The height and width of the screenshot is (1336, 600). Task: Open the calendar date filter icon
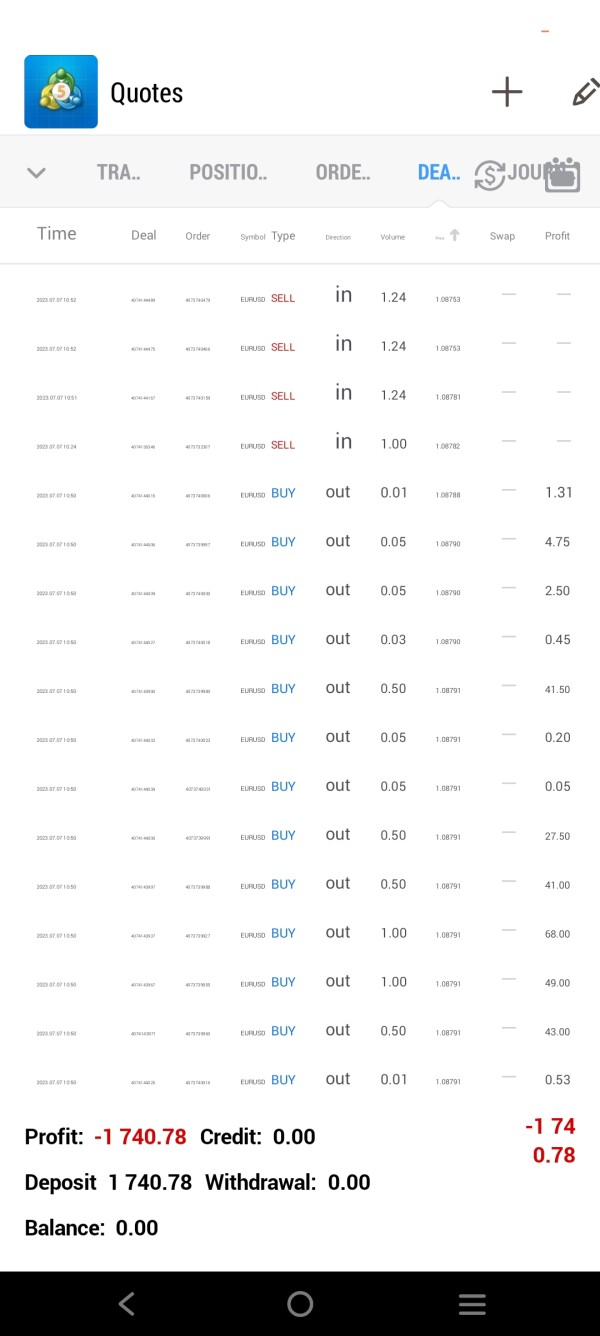coord(563,174)
